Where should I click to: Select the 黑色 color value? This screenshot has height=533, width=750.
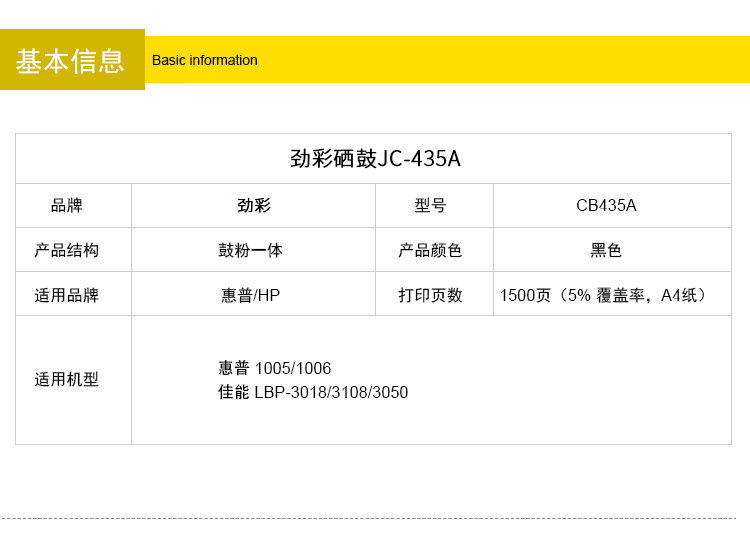click(x=606, y=250)
